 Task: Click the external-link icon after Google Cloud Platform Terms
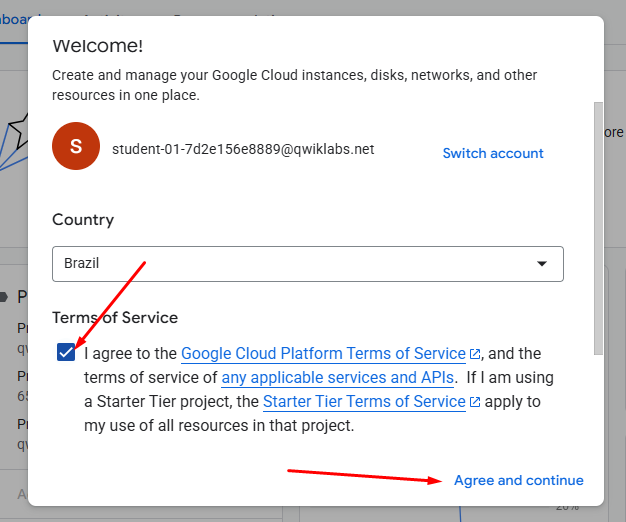click(475, 354)
